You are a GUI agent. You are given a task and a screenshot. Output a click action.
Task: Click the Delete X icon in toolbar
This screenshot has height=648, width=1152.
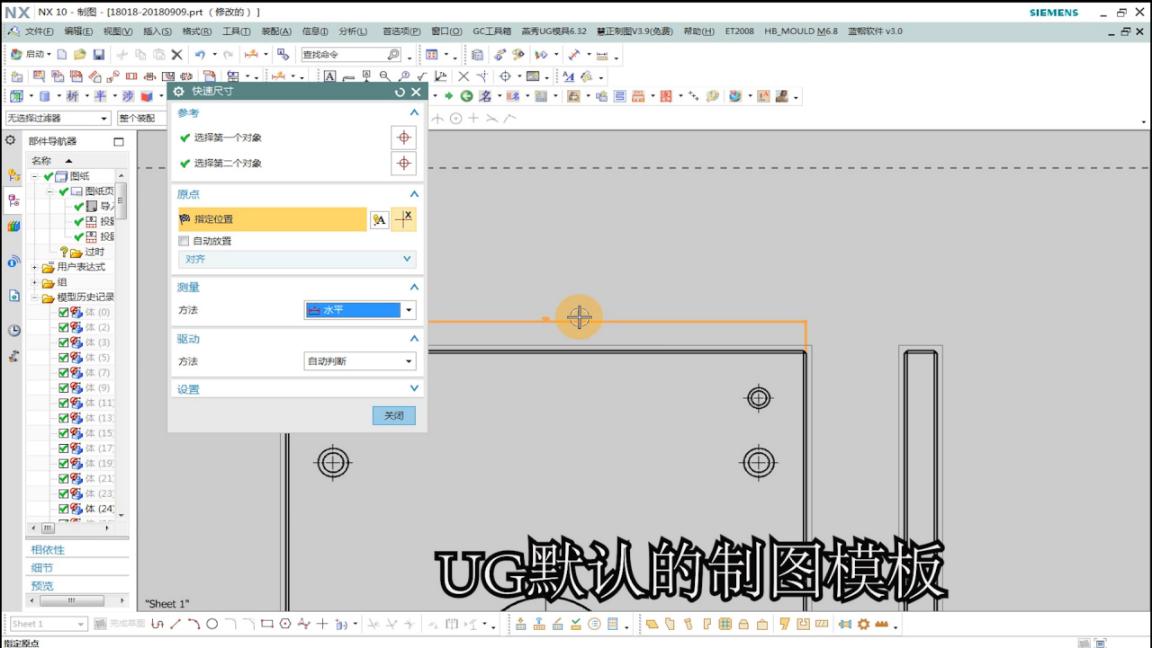177,54
